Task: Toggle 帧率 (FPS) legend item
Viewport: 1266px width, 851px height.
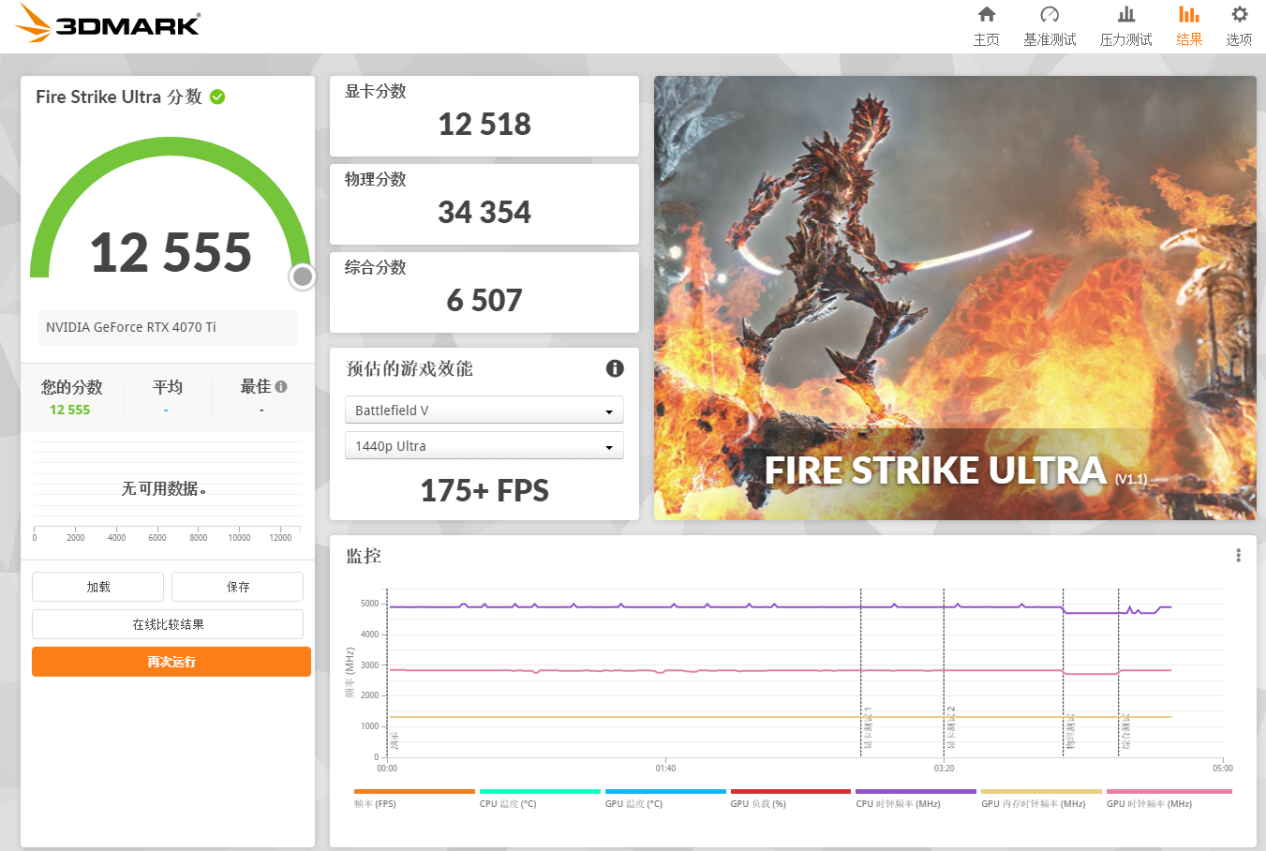Action: click(x=414, y=798)
